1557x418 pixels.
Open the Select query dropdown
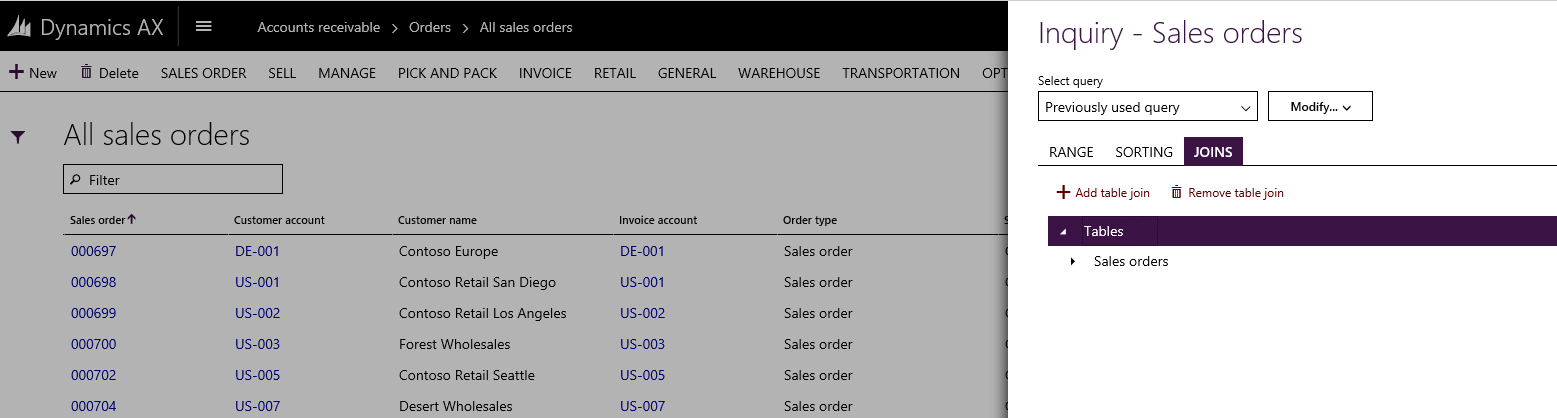point(1147,107)
